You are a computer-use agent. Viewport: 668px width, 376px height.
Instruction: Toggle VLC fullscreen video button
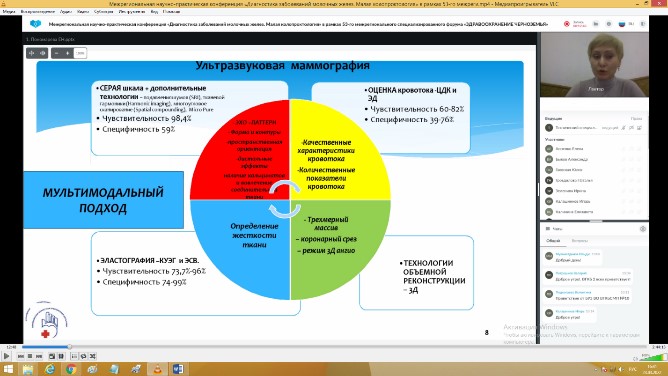(52, 356)
